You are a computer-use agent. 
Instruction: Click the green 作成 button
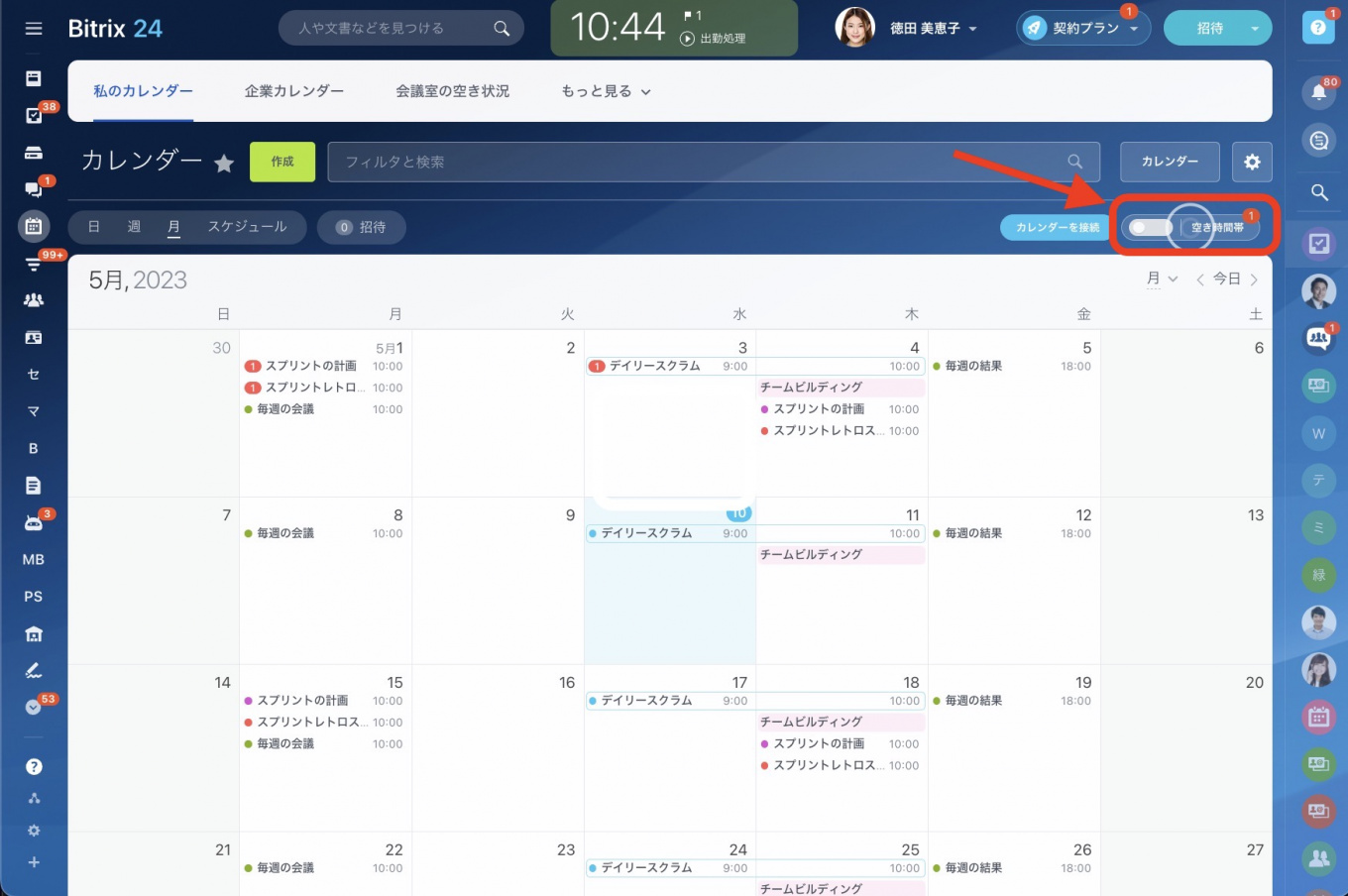pos(282,162)
